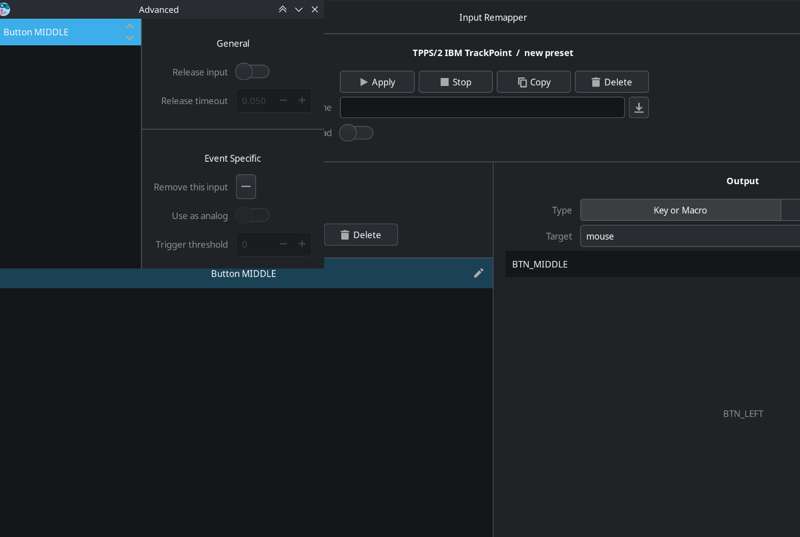Click the preset name input field
Screen dimensions: 800x537
[482, 108]
